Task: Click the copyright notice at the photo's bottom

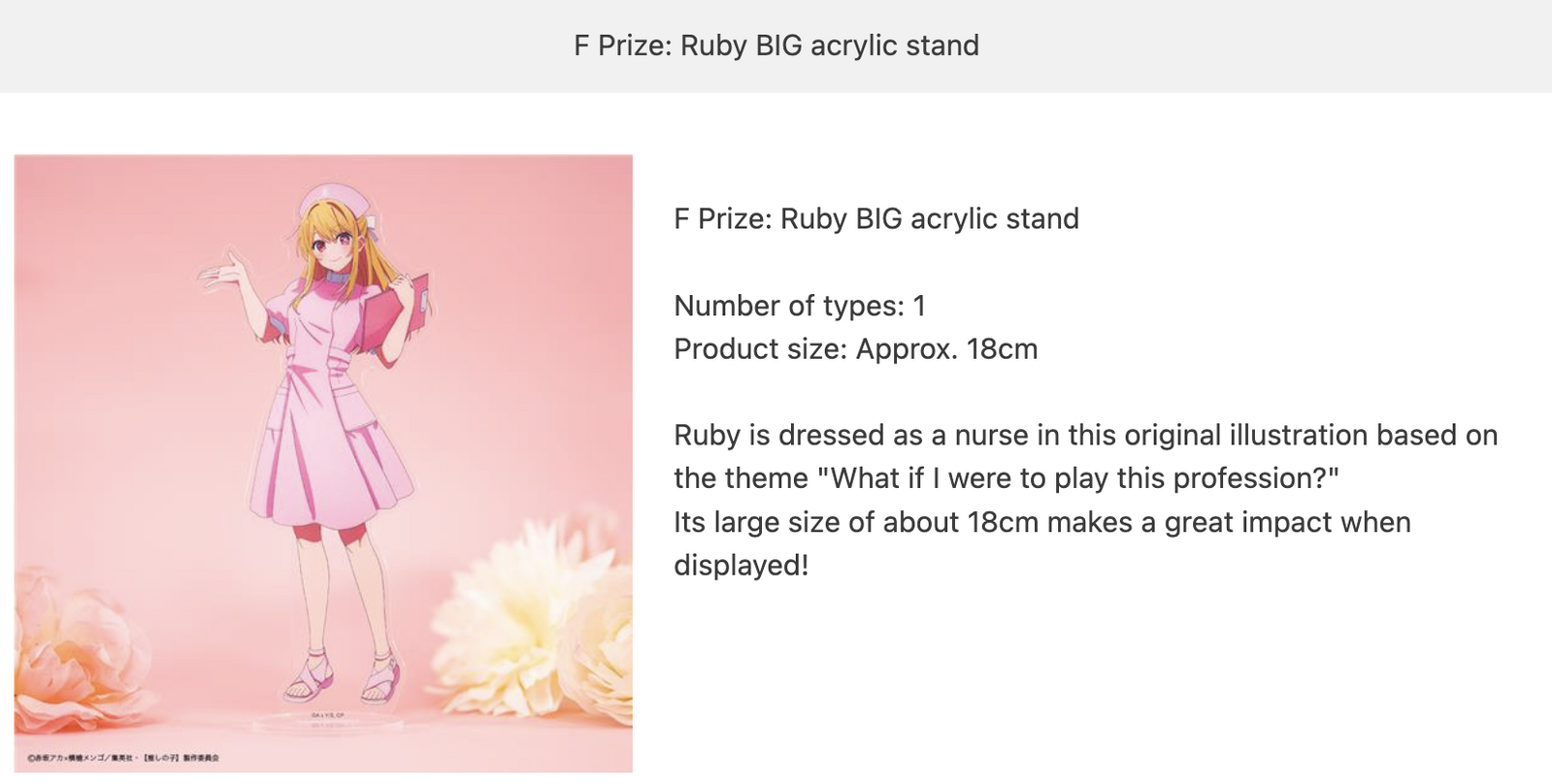Action: click(x=122, y=757)
